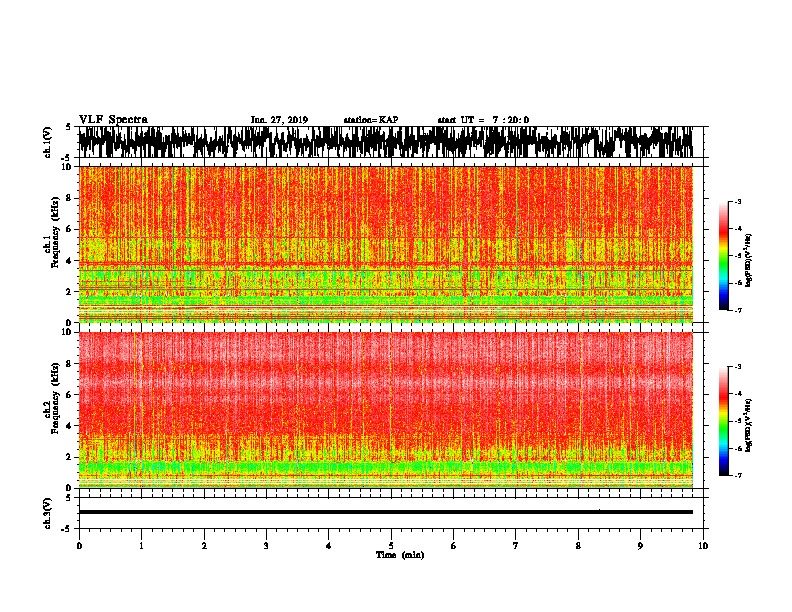Click the "-7" label on ch.2 color bar

737,475
